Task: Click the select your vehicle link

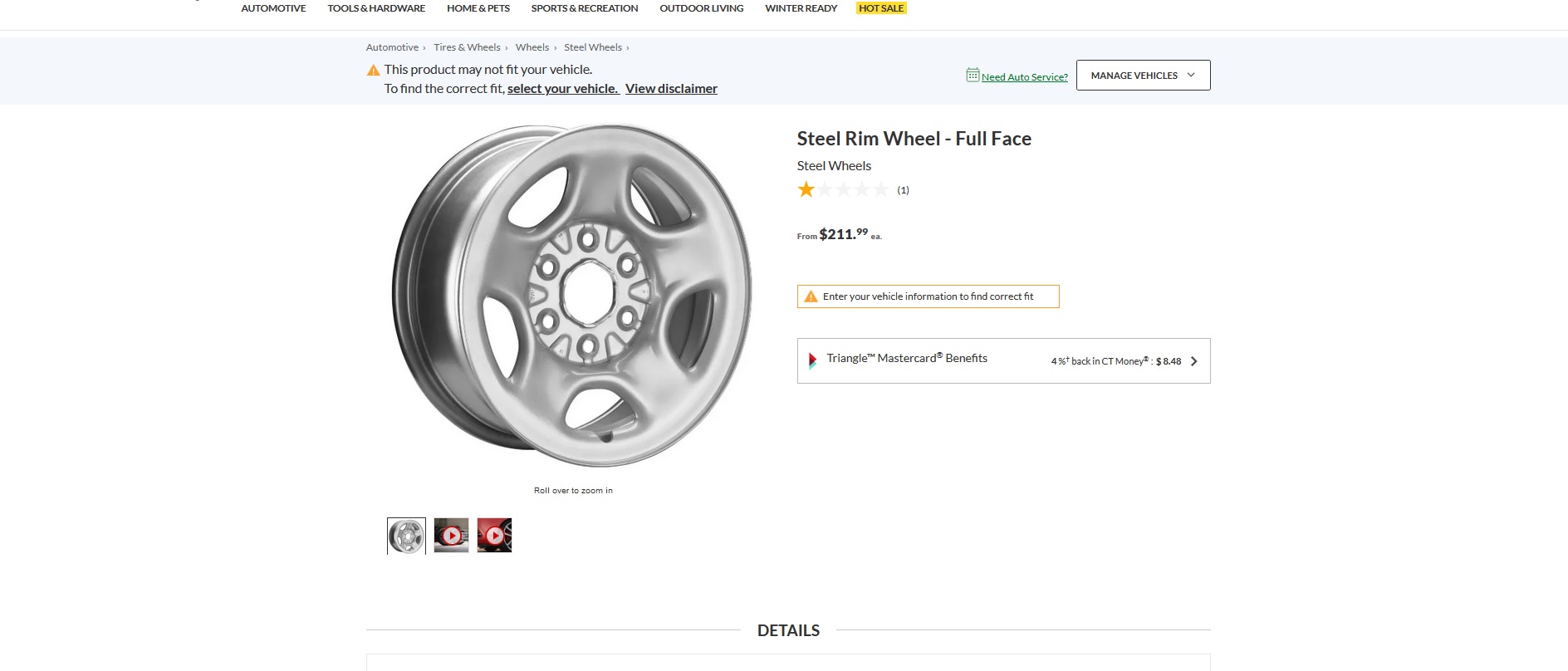Action: tap(563, 89)
